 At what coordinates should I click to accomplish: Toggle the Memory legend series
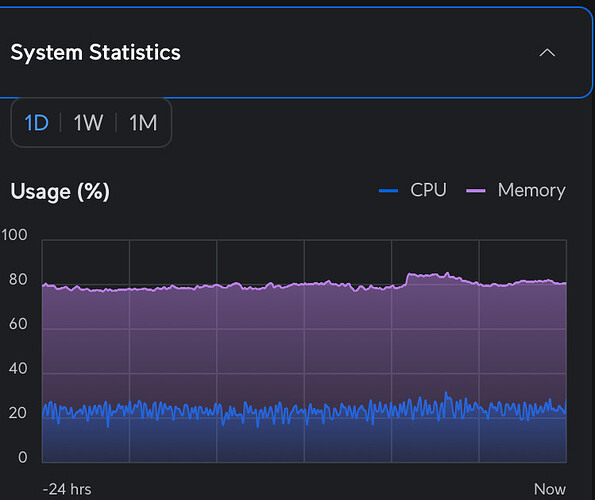(531, 190)
